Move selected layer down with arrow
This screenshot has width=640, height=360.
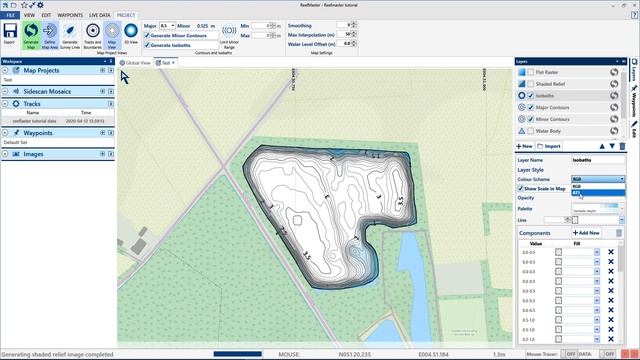point(612,146)
